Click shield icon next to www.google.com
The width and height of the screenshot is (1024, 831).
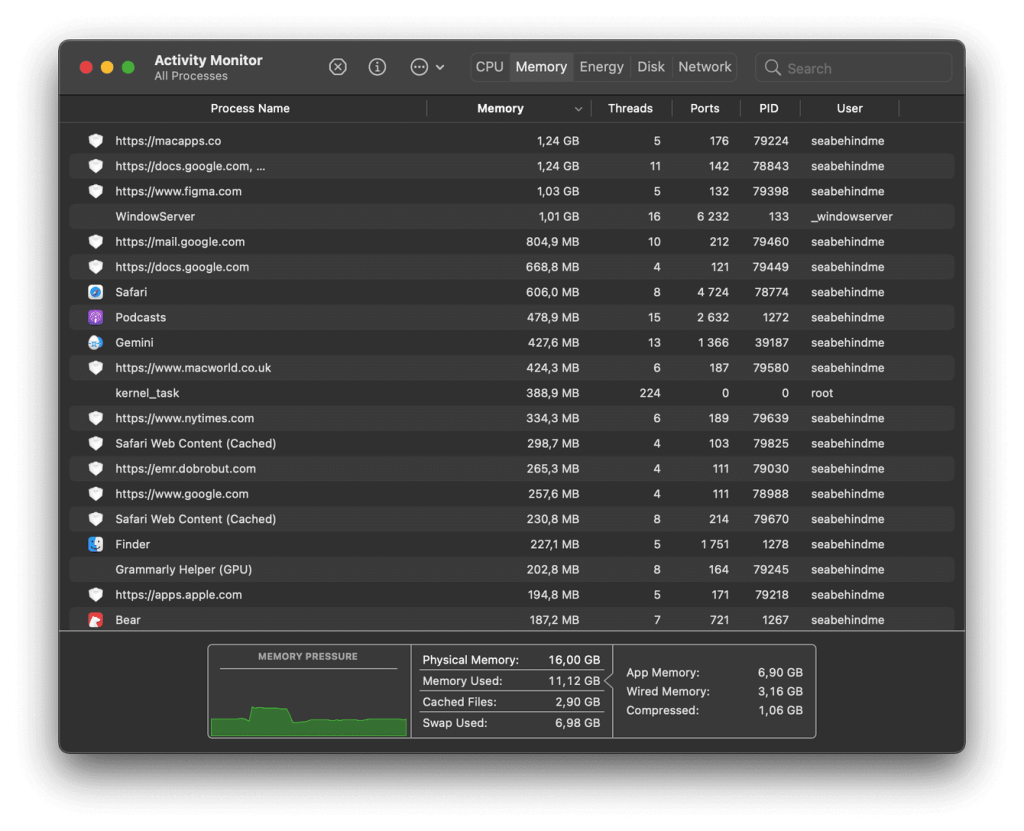[95, 494]
